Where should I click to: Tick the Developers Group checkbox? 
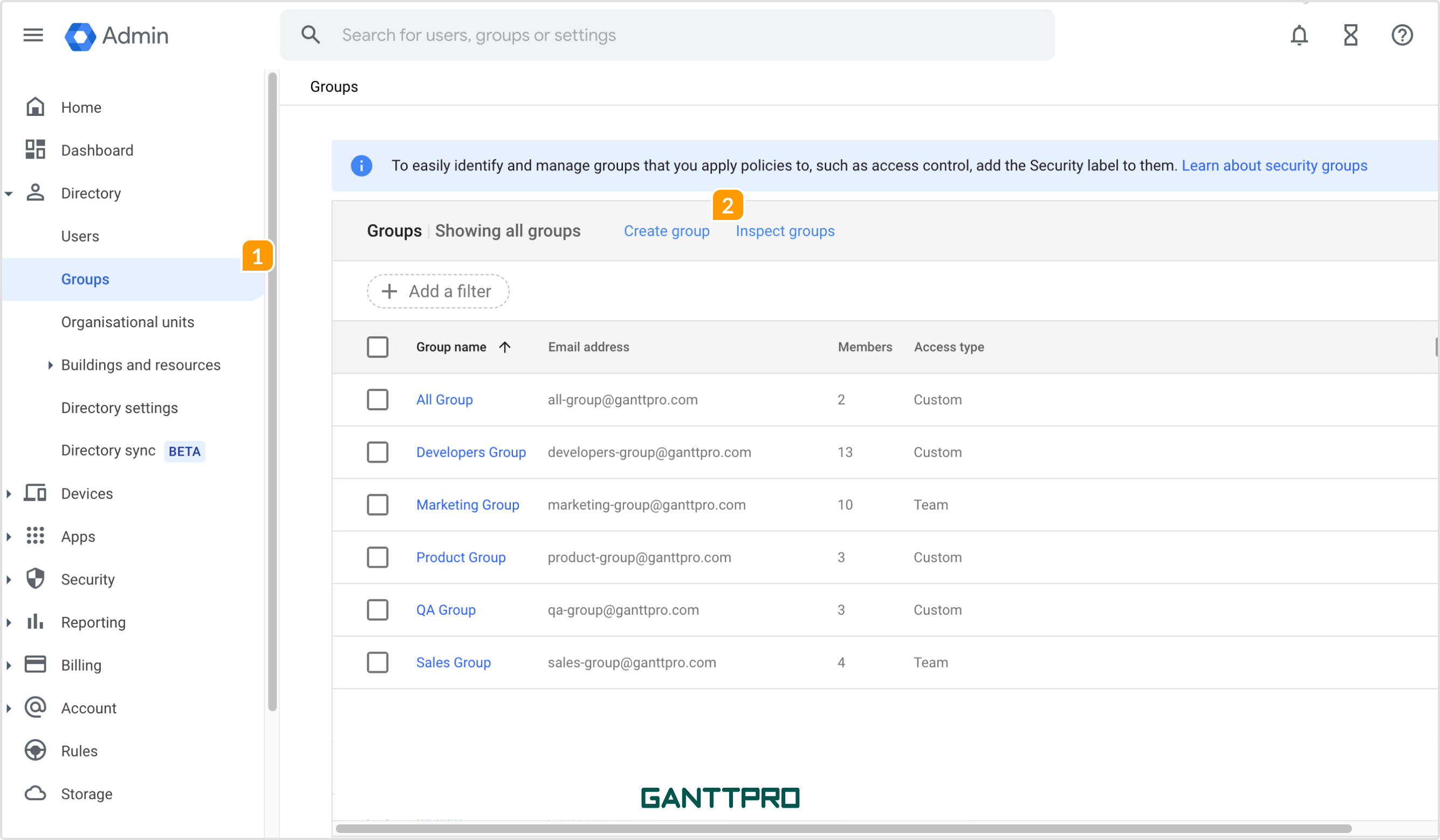pos(378,452)
